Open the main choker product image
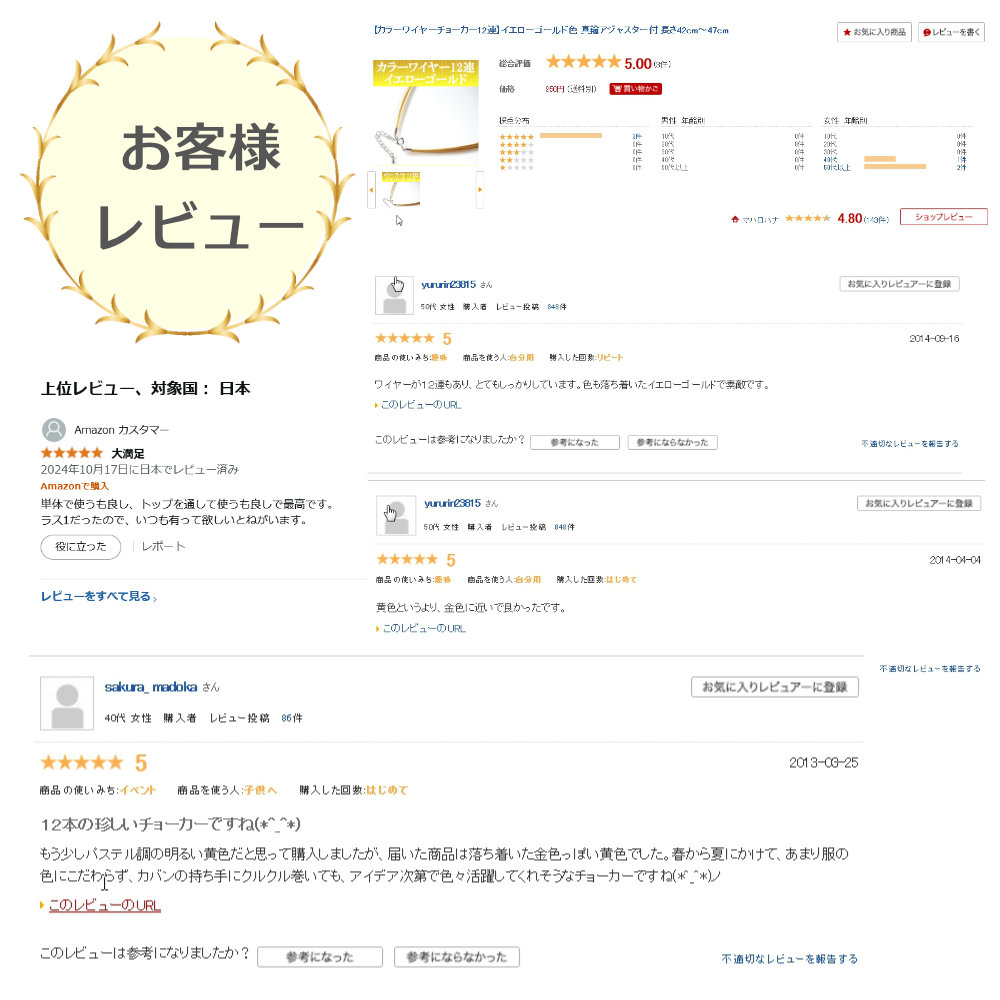1000x1000 pixels. 425,114
